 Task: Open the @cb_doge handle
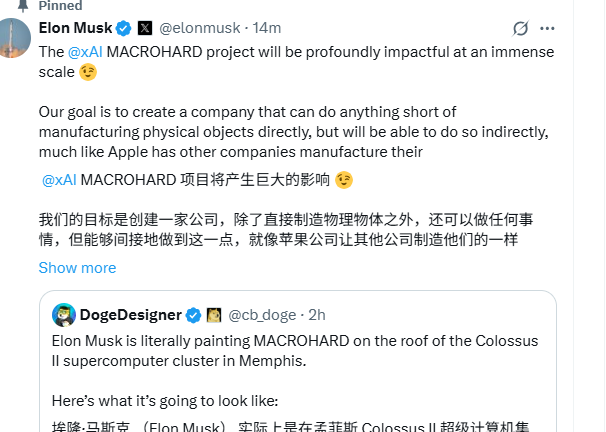click(x=264, y=315)
